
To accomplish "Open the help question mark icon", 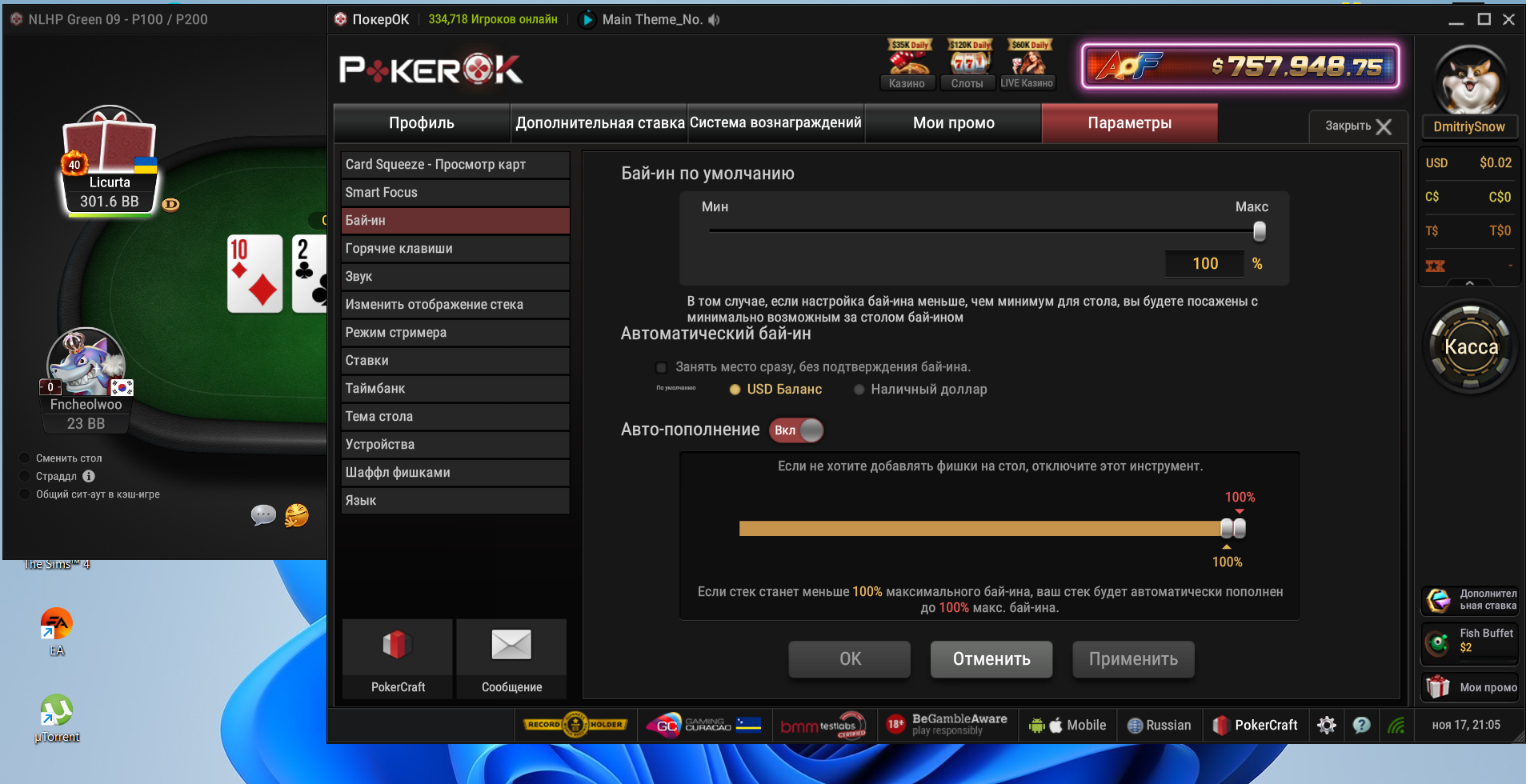I will point(1361,725).
